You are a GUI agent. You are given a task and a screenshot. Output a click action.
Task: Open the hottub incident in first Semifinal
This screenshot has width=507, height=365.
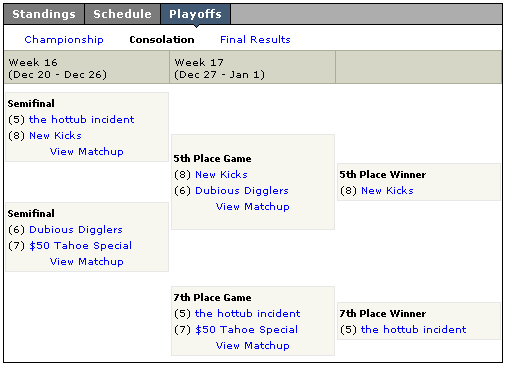click(x=82, y=119)
